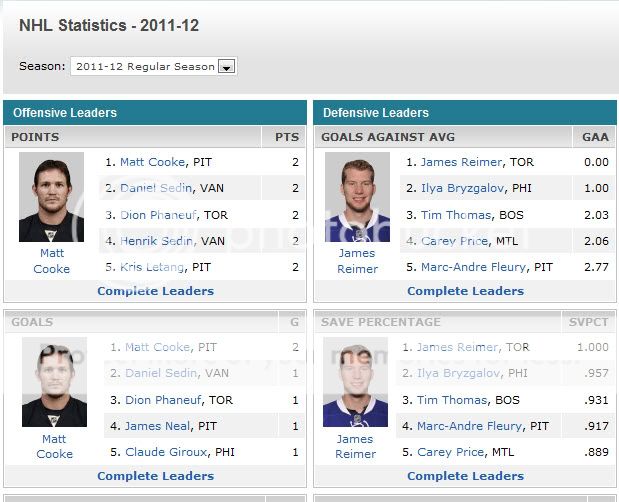Select the 2011-12 Regular Season combo box
Screen dimensions: 619x502
pyautogui.click(x=154, y=66)
